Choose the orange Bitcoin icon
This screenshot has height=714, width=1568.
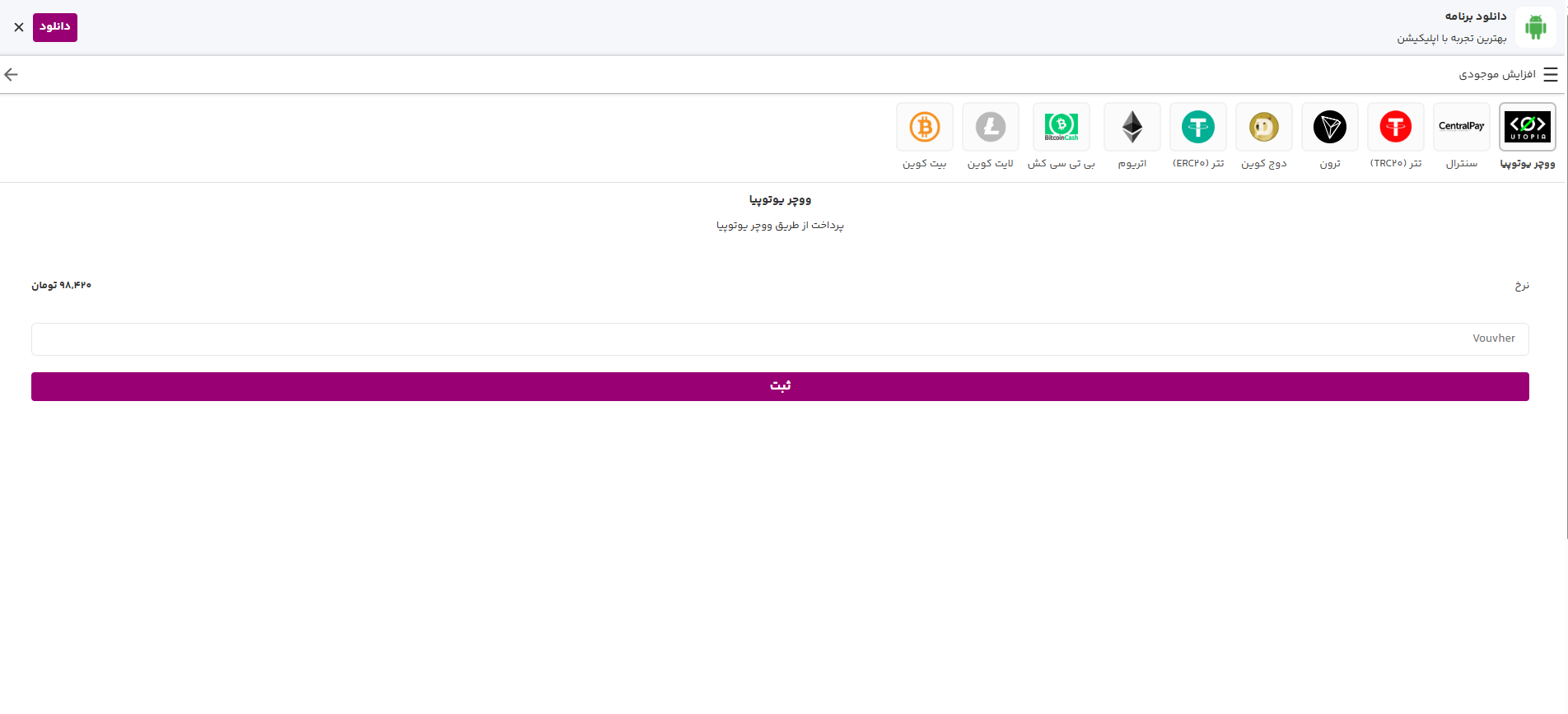click(924, 127)
